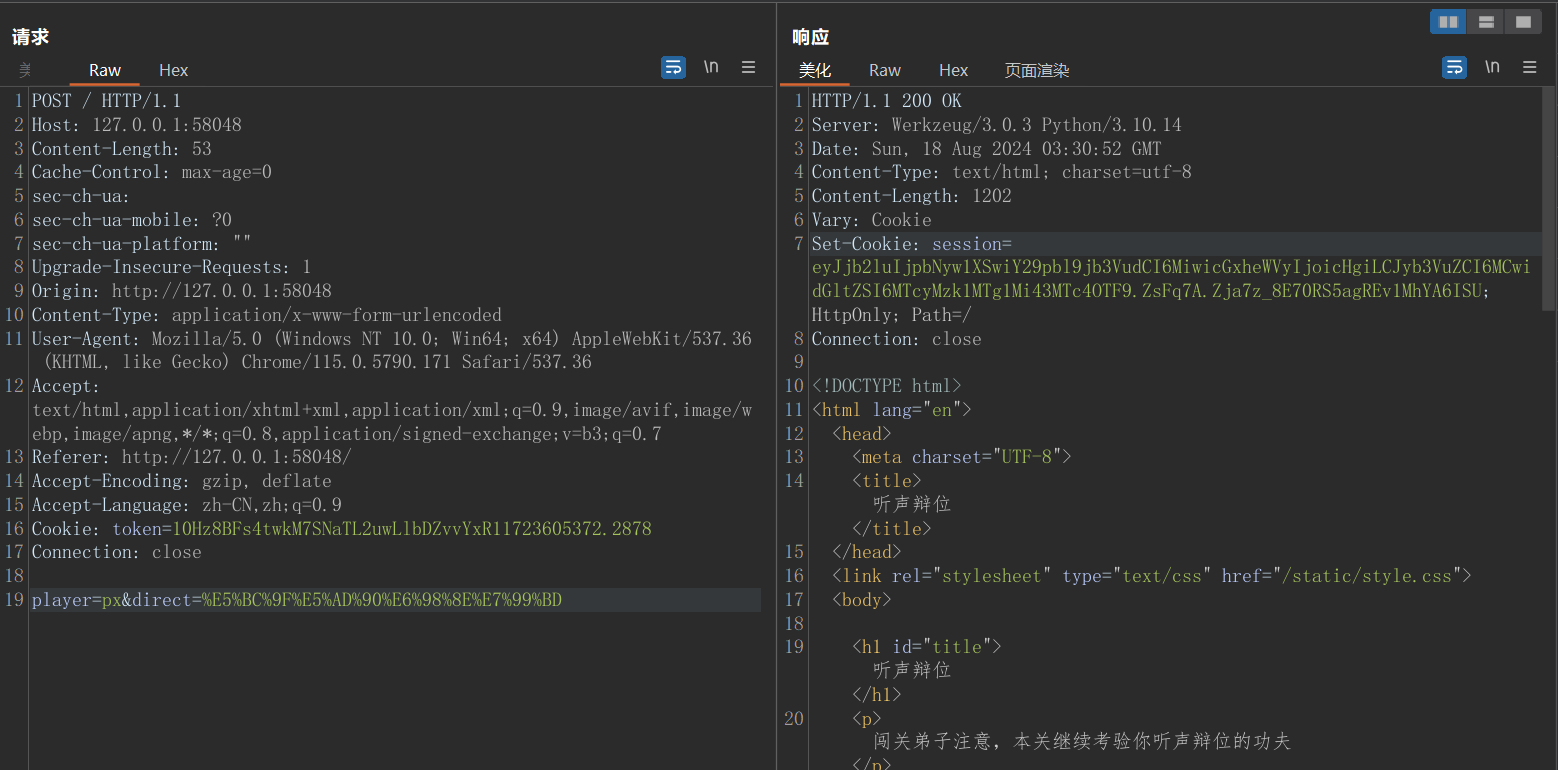The width and height of the screenshot is (1558, 770).
Task: Click the Origin header line
Action: tap(181, 291)
